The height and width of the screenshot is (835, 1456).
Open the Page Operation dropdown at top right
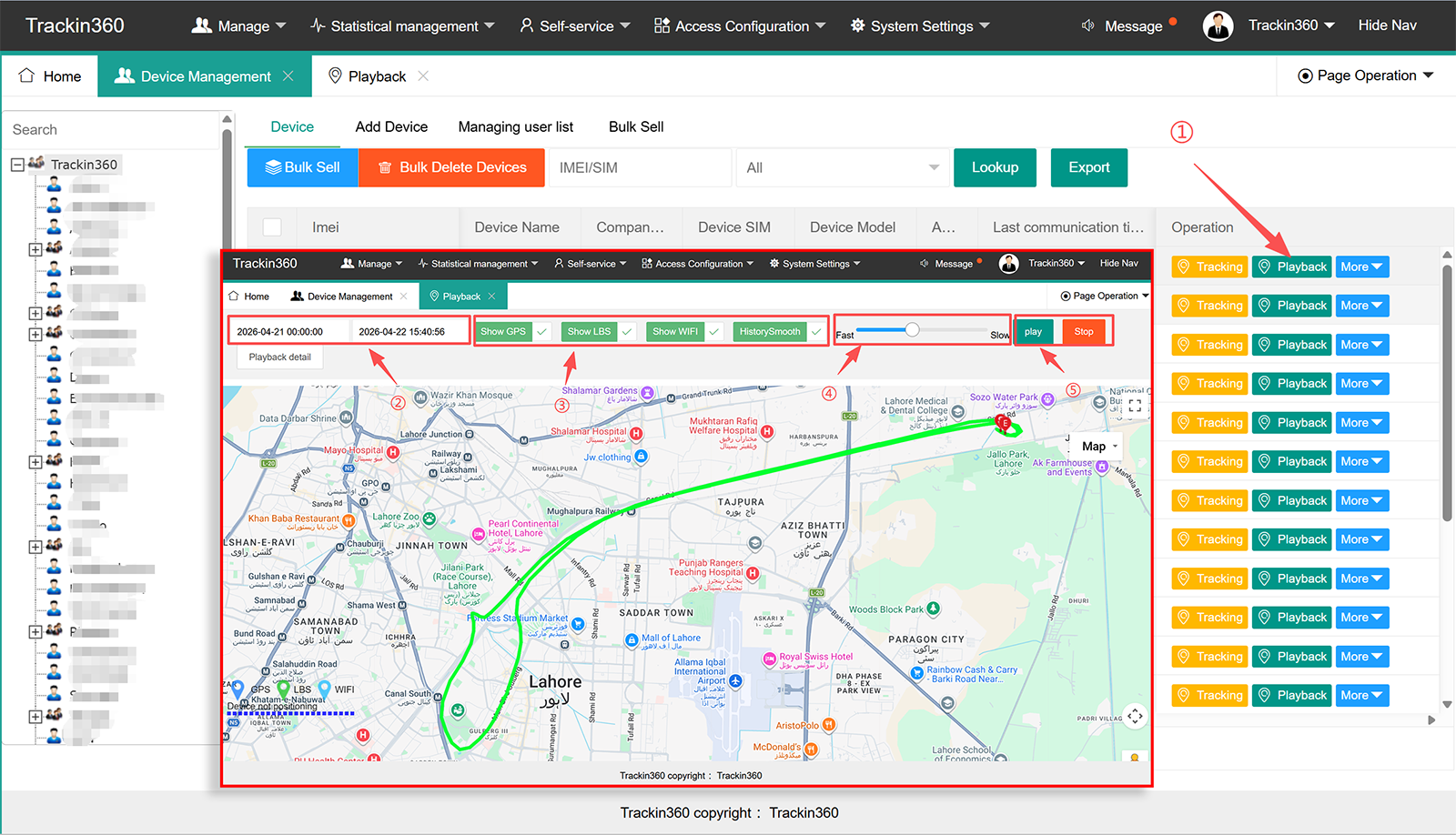point(1366,75)
